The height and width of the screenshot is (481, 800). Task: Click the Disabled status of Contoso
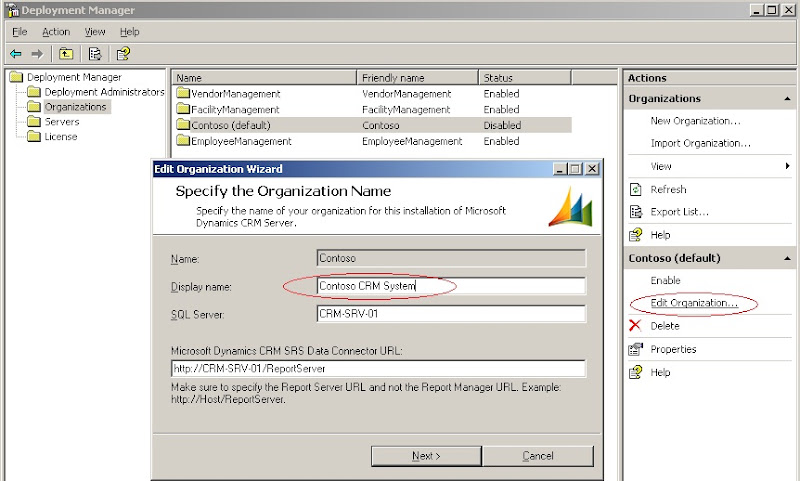(x=502, y=125)
